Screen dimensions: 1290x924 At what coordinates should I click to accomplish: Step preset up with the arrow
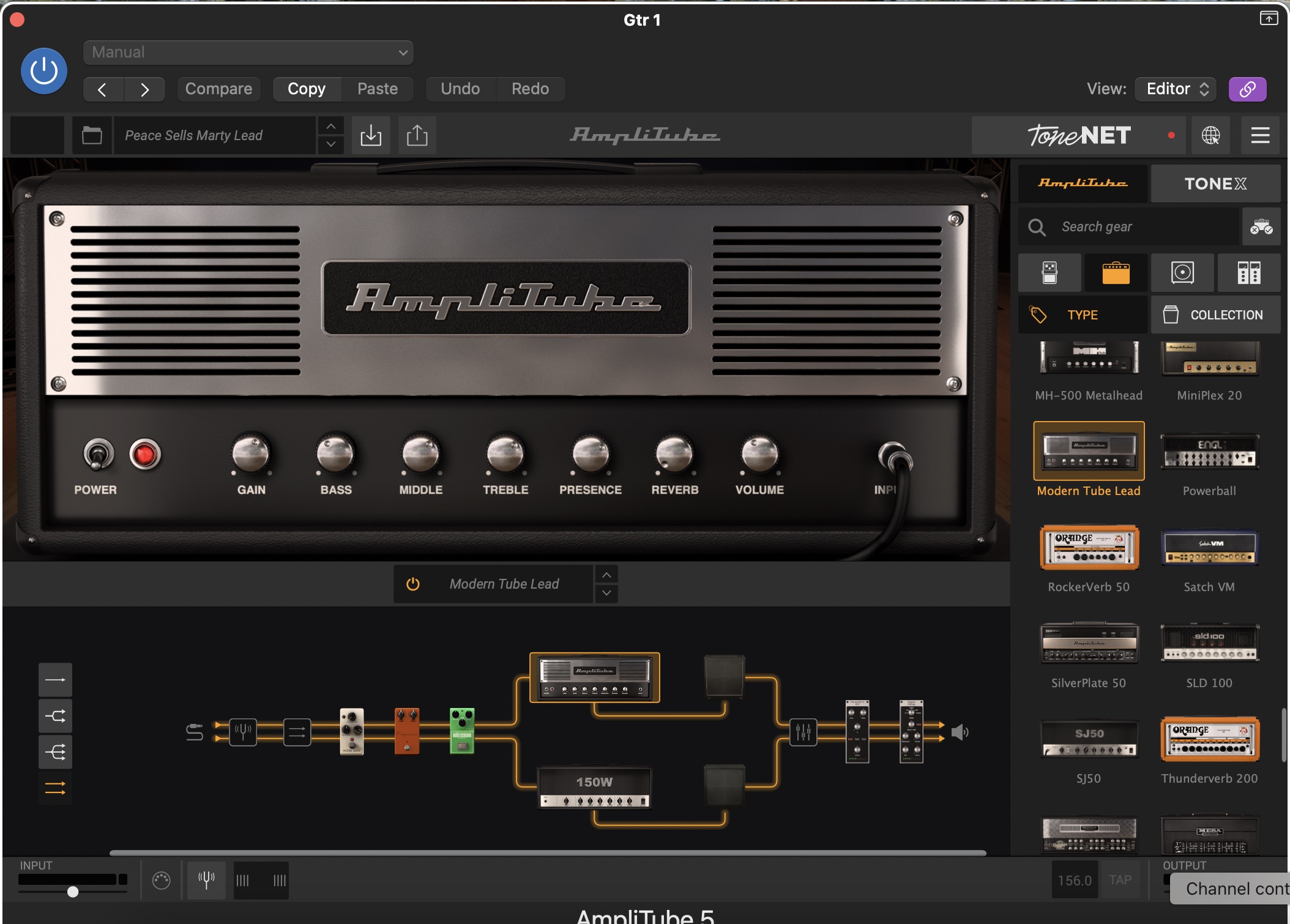pyautogui.click(x=330, y=127)
